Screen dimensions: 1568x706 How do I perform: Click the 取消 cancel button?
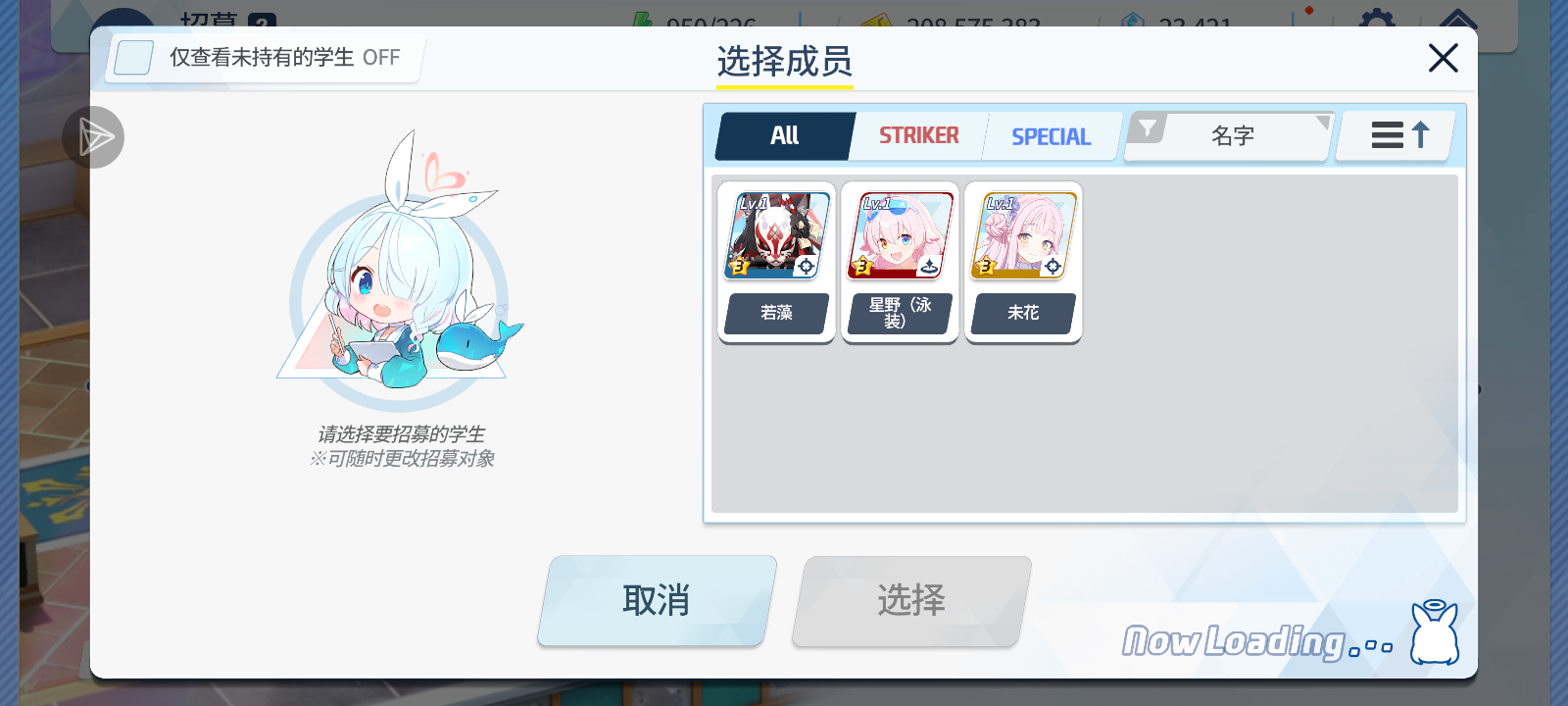click(x=657, y=600)
